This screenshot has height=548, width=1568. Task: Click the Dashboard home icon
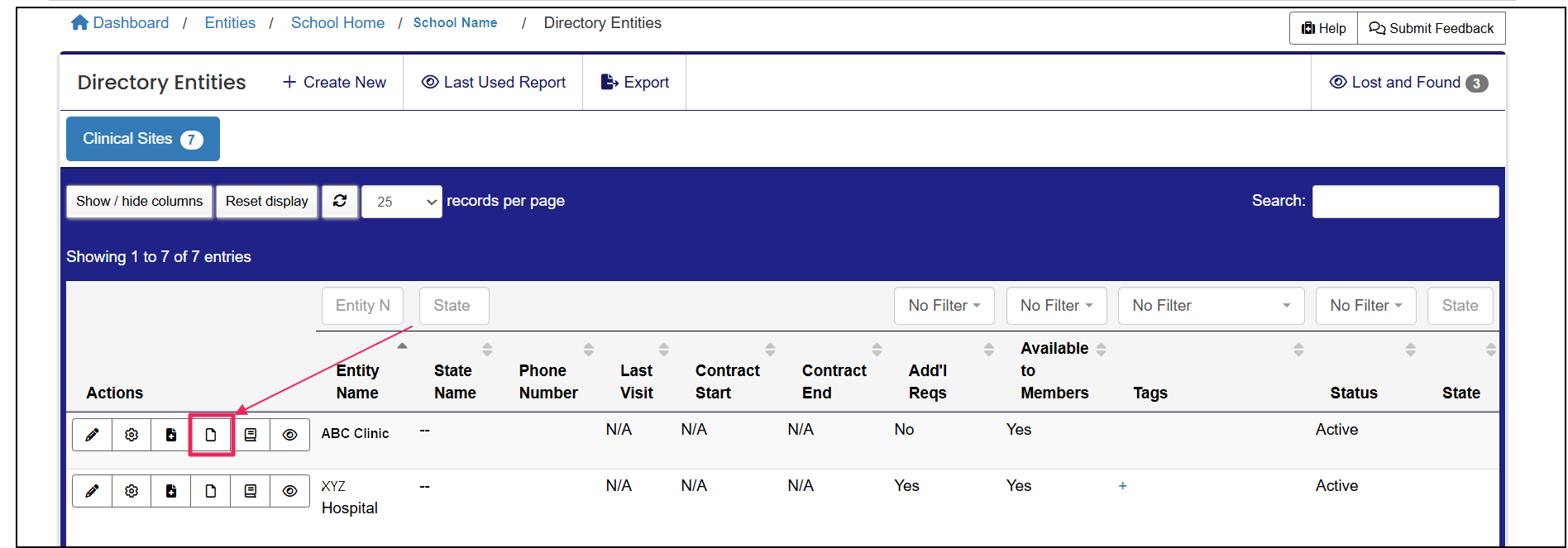[79, 22]
